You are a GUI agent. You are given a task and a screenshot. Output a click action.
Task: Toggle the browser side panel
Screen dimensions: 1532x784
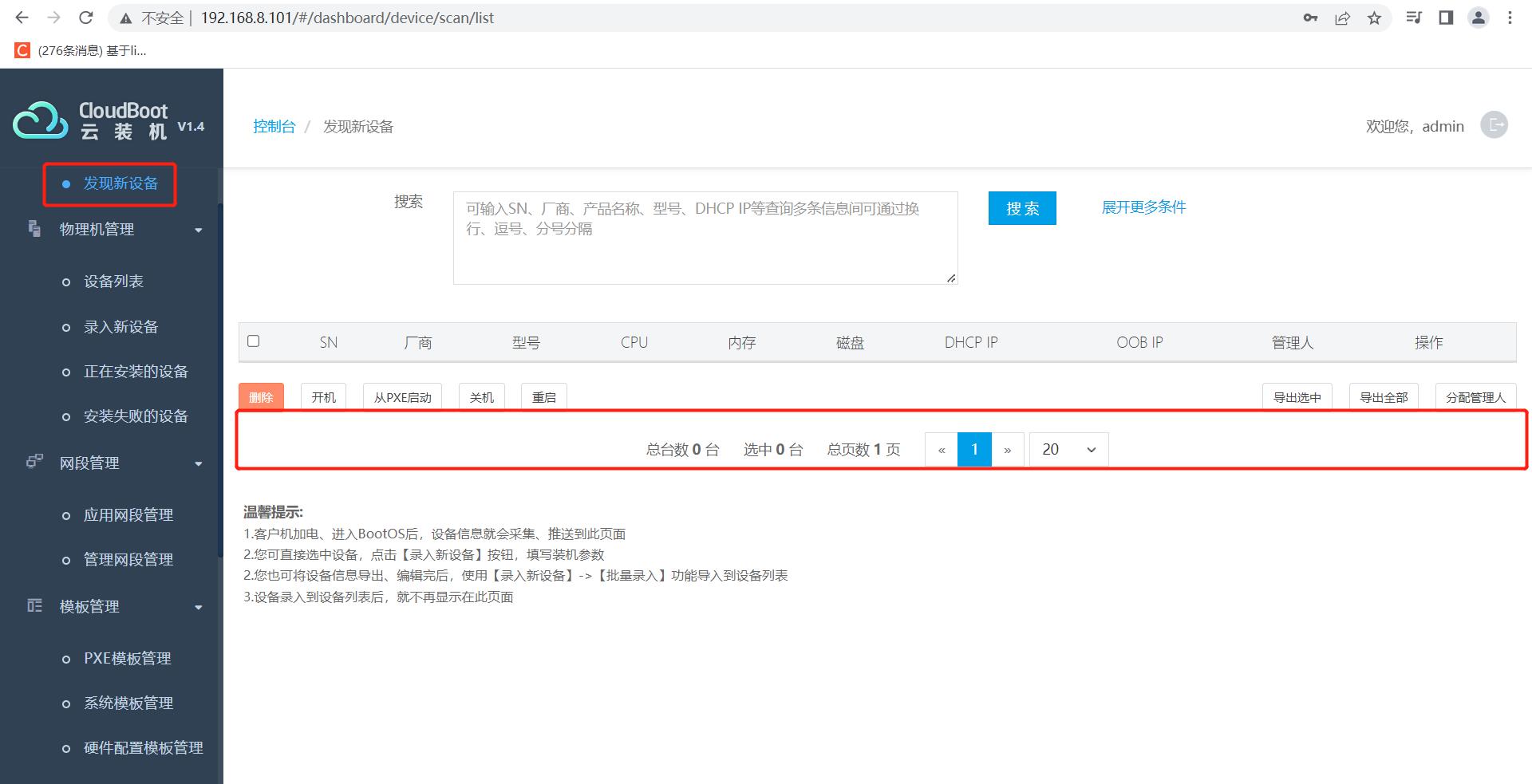(1446, 18)
